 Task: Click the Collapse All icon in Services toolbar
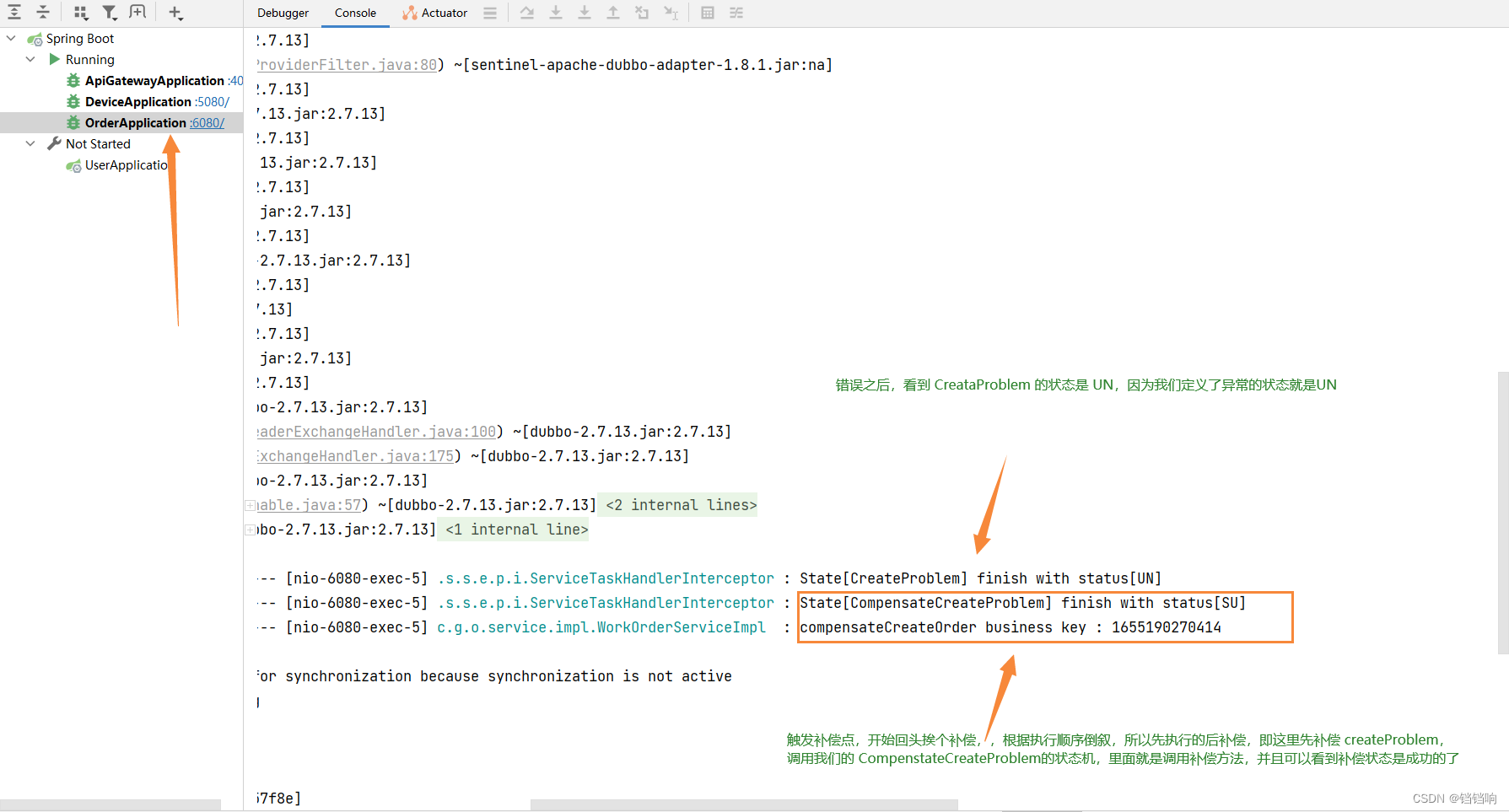point(43,12)
